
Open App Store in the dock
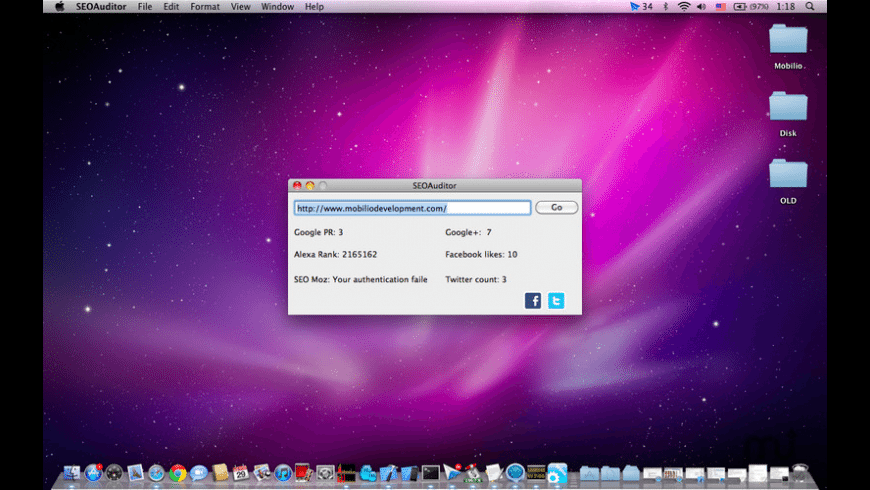93,473
